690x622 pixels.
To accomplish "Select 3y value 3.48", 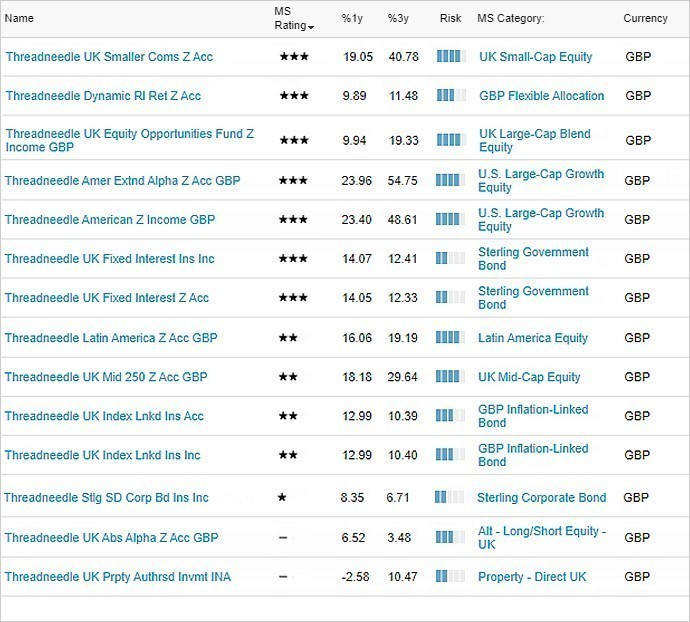I will pyautogui.click(x=399, y=537).
